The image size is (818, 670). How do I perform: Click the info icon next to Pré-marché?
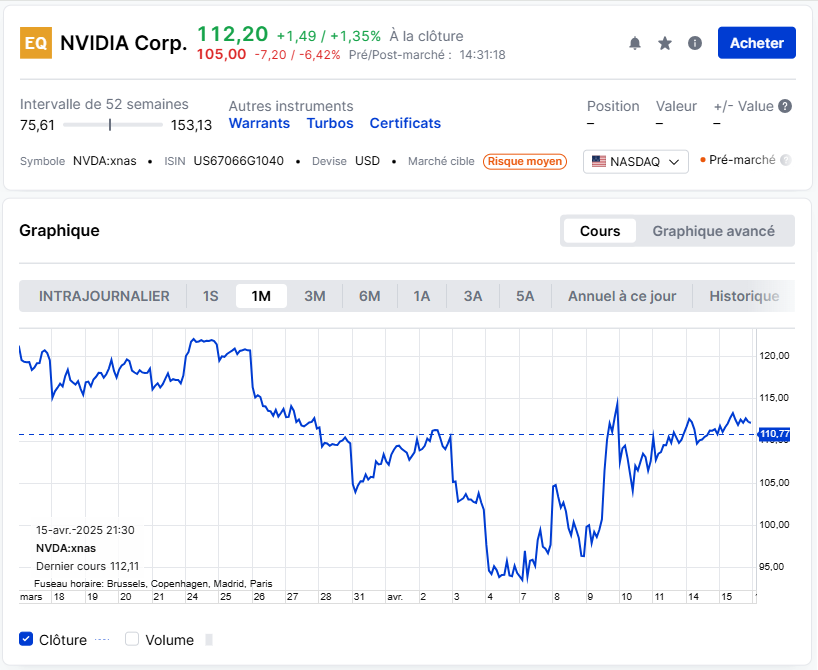pyautogui.click(x=785, y=160)
